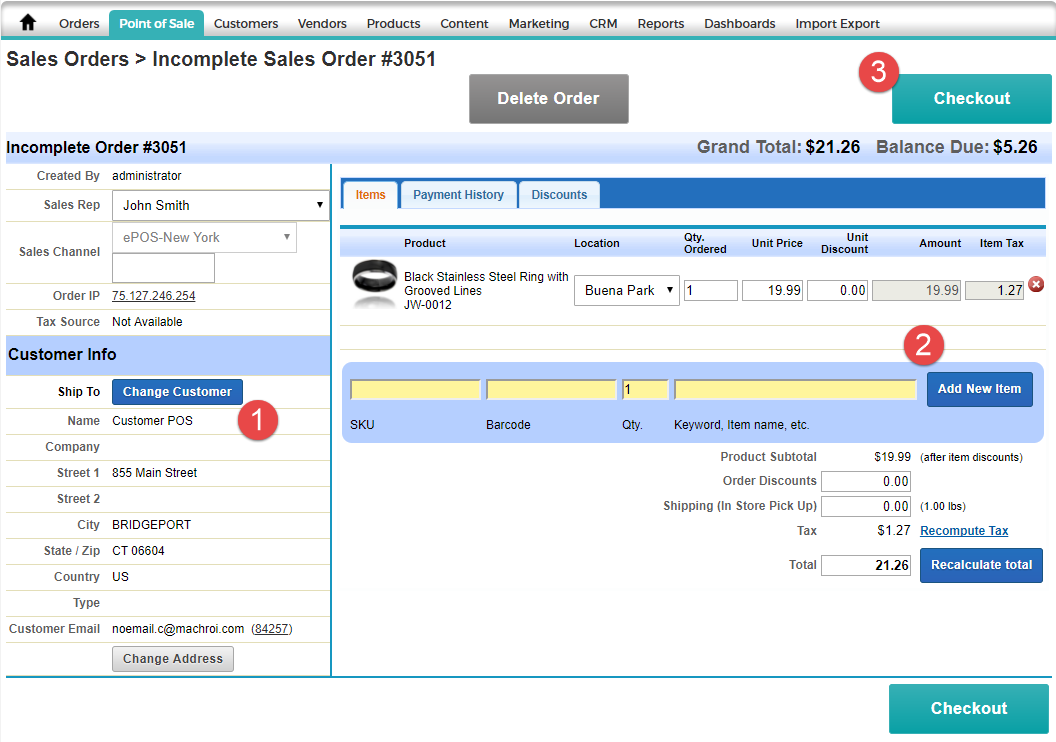This screenshot has width=1056, height=742.
Task: Switch to the Items tab
Action: (x=370, y=195)
